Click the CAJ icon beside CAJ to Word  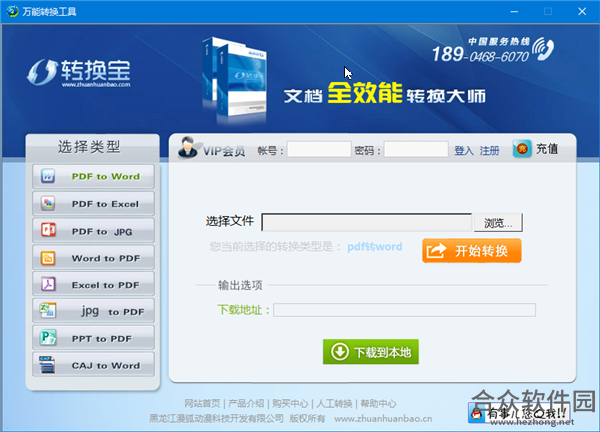tap(47, 365)
